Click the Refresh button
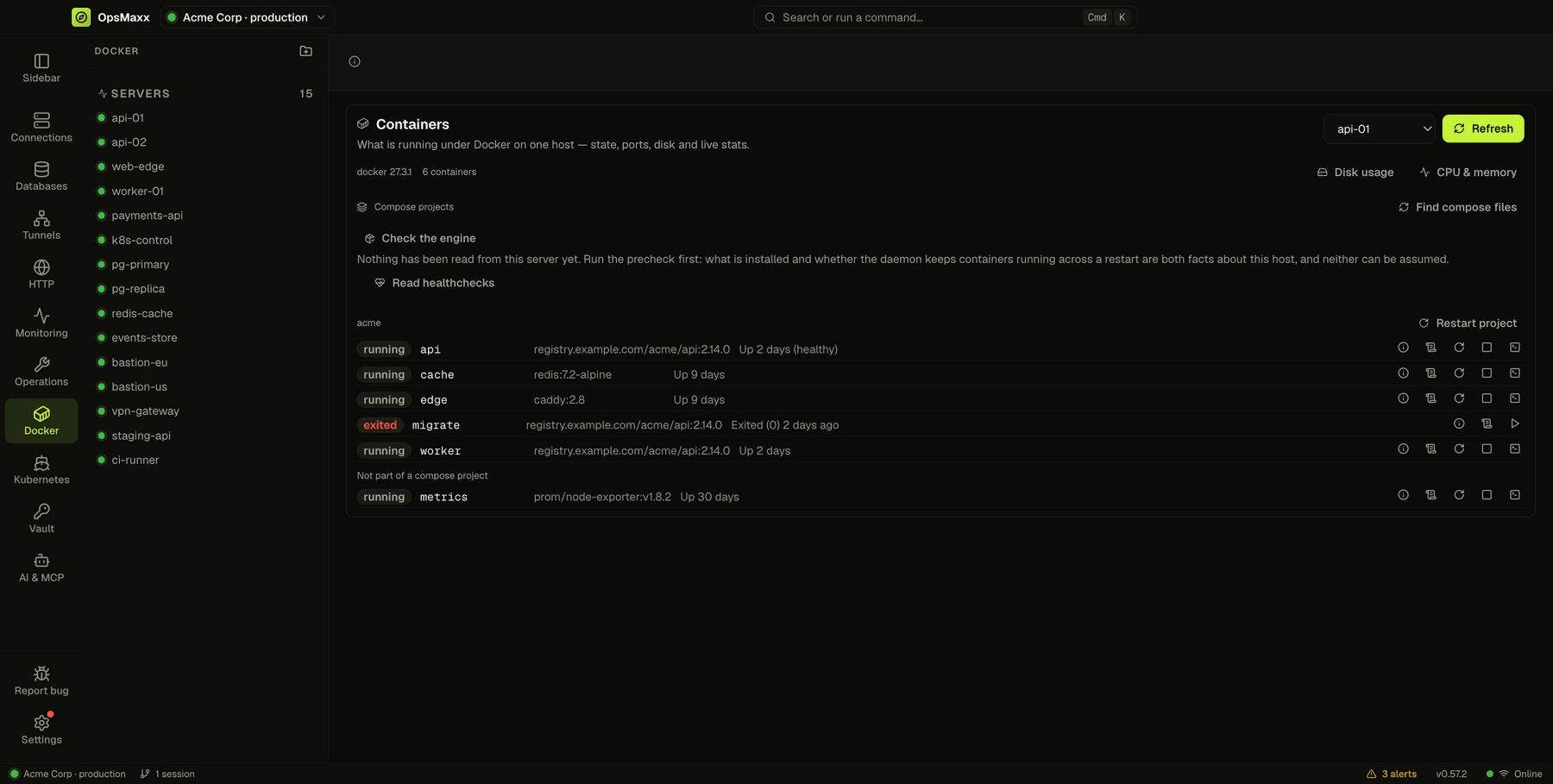This screenshot has height=784, width=1553. coord(1483,129)
